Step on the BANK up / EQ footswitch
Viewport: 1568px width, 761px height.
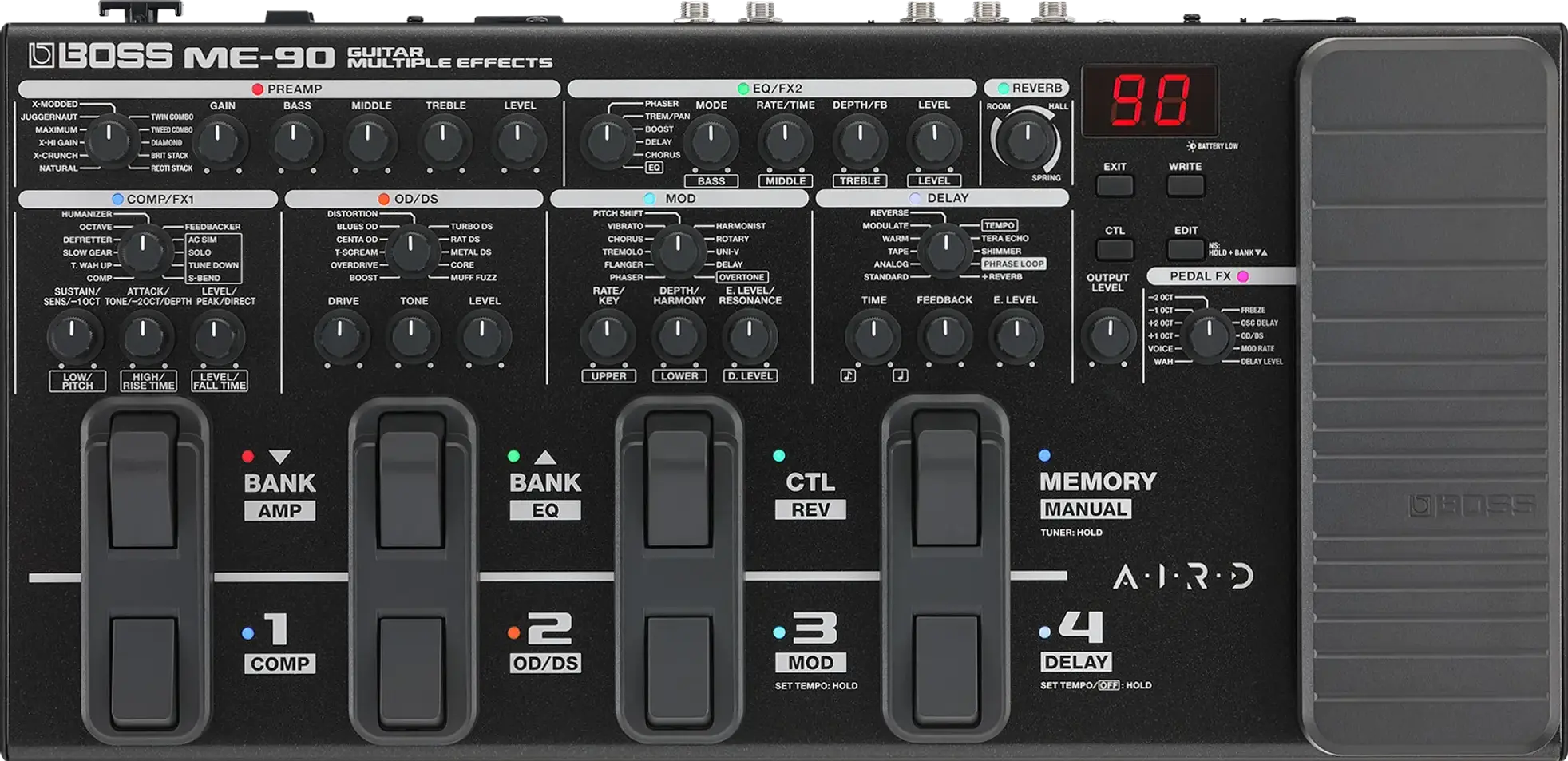tap(412, 479)
